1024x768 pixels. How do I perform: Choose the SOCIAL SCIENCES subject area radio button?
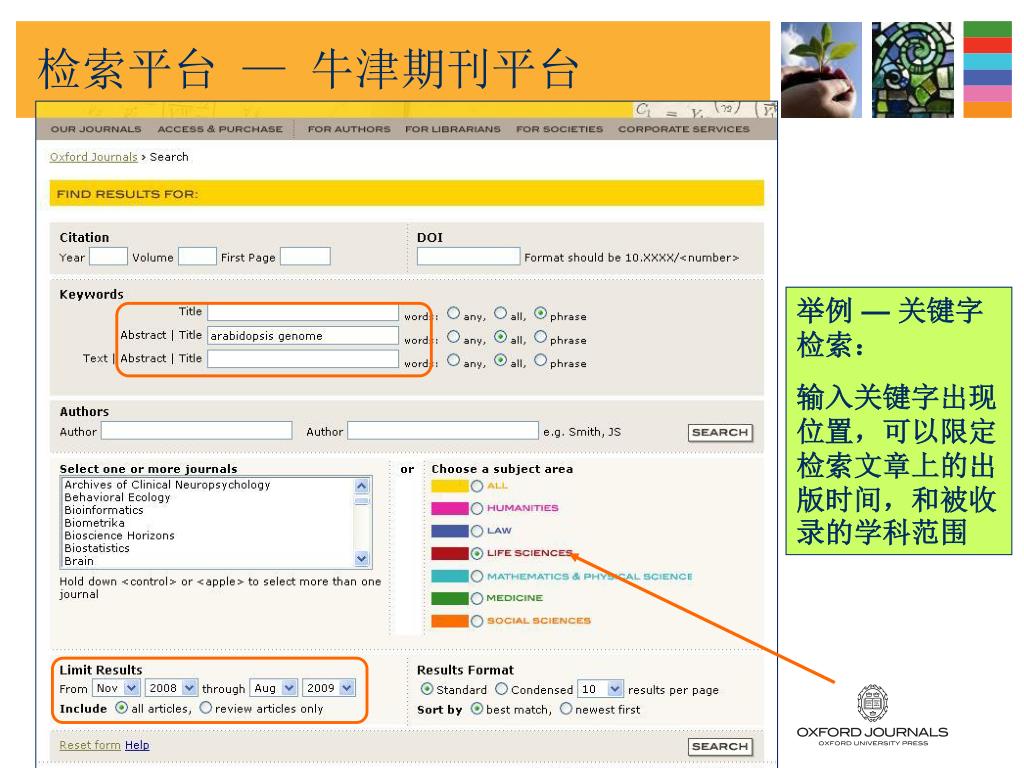[477, 621]
